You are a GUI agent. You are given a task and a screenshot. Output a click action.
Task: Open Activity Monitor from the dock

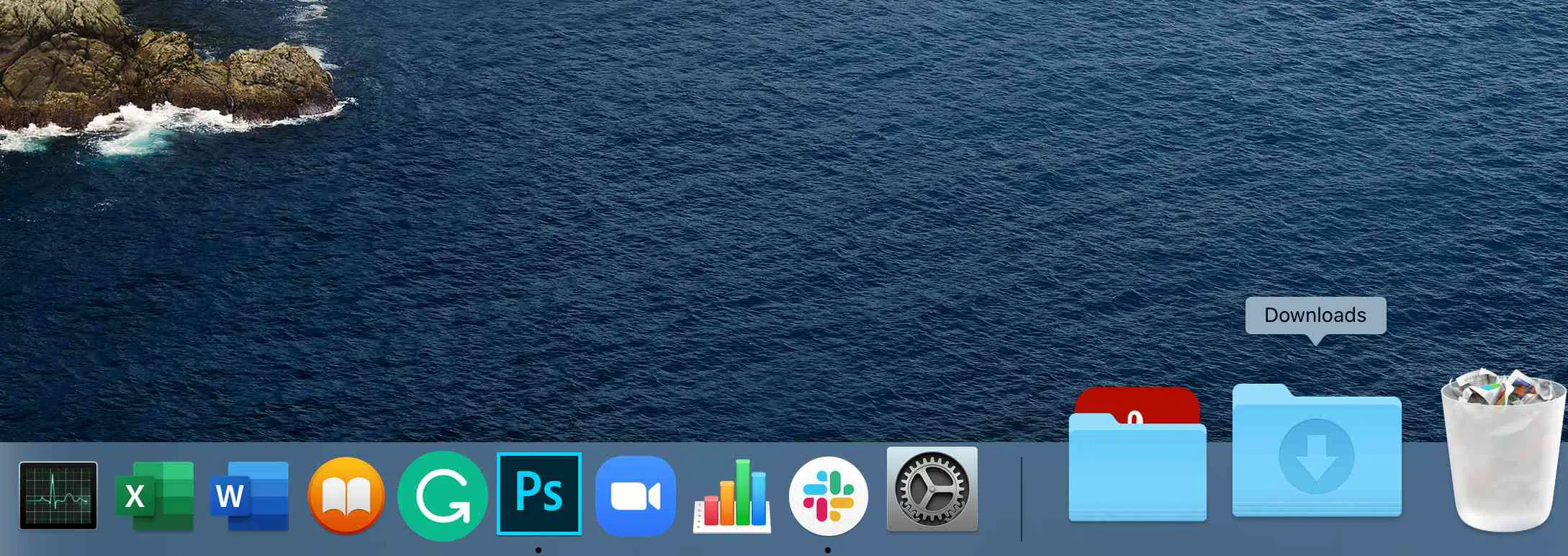click(58, 496)
